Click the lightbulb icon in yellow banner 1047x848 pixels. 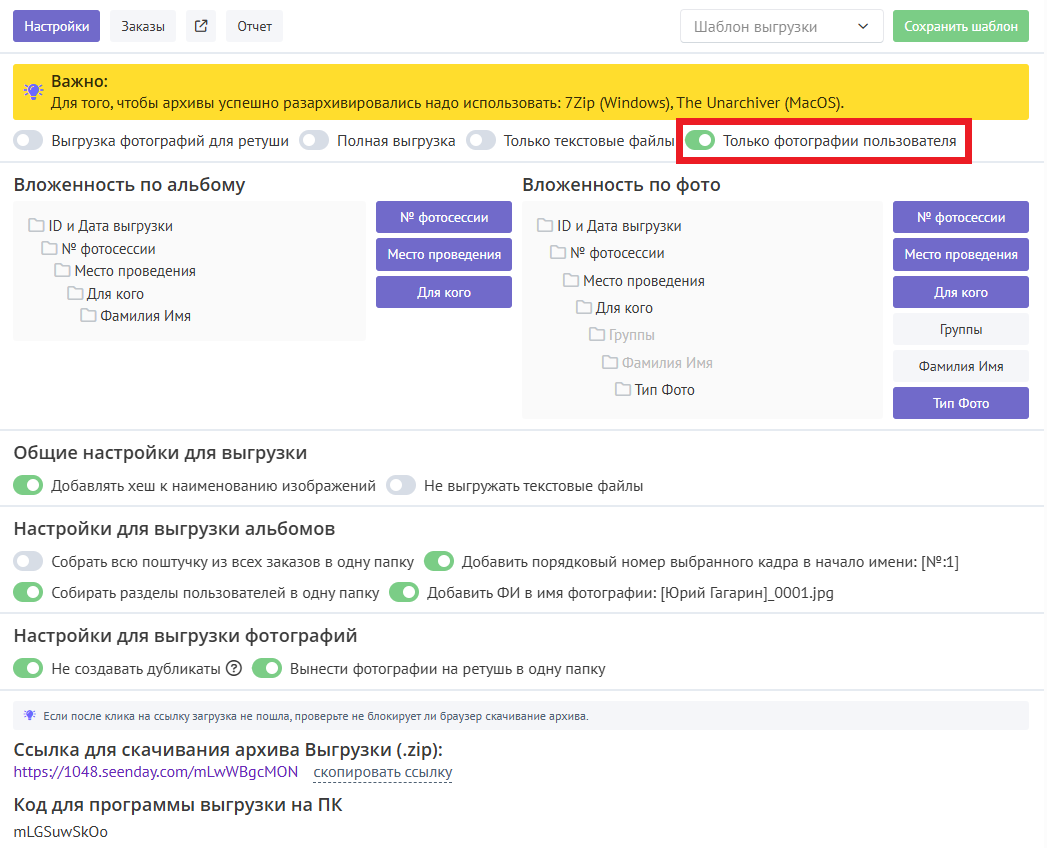(x=34, y=92)
